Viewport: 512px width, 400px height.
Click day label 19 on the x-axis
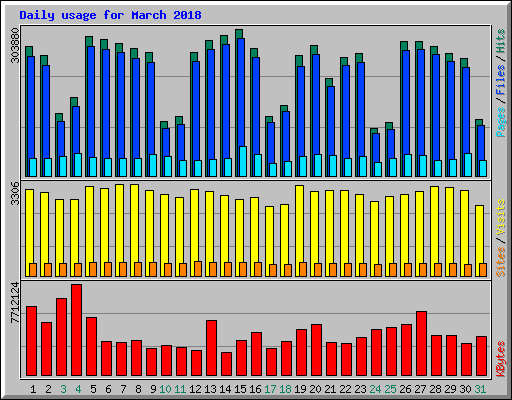tap(300, 389)
